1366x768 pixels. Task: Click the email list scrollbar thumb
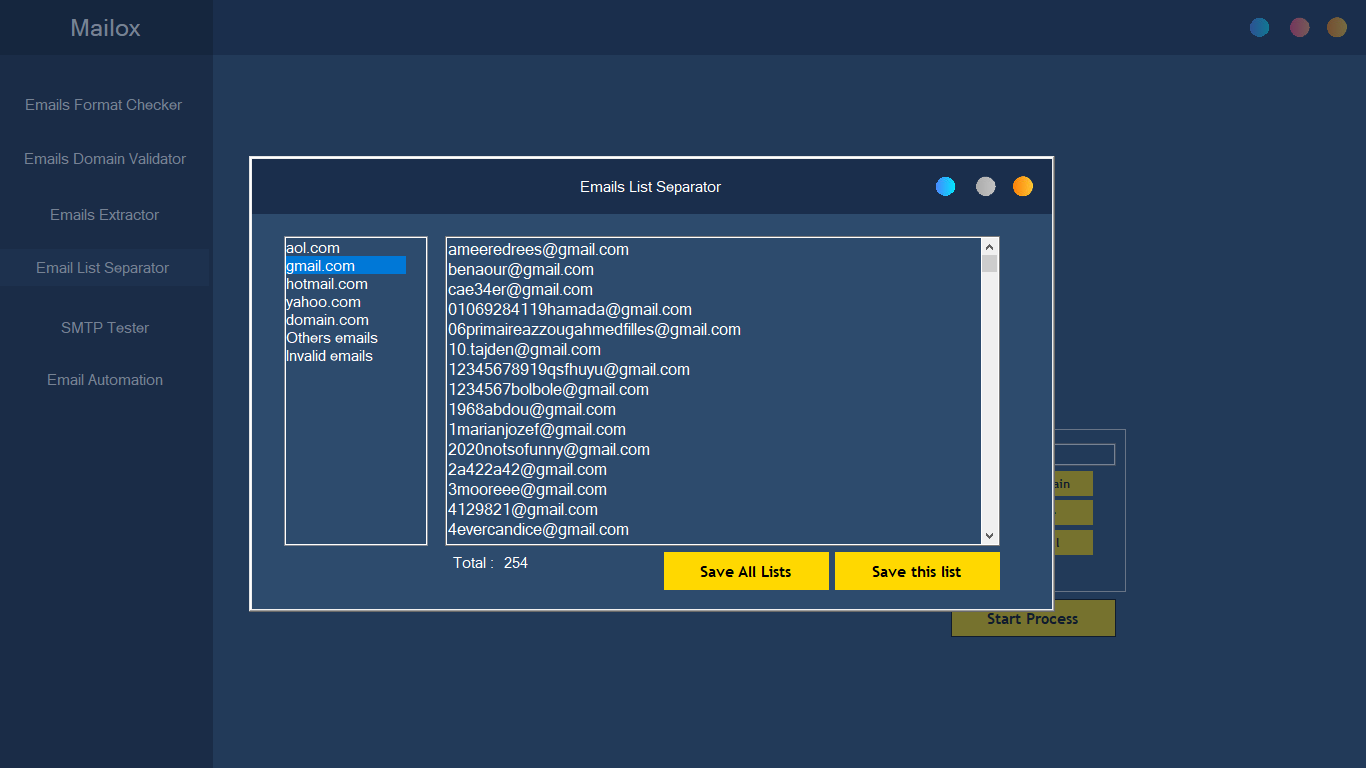click(989, 263)
